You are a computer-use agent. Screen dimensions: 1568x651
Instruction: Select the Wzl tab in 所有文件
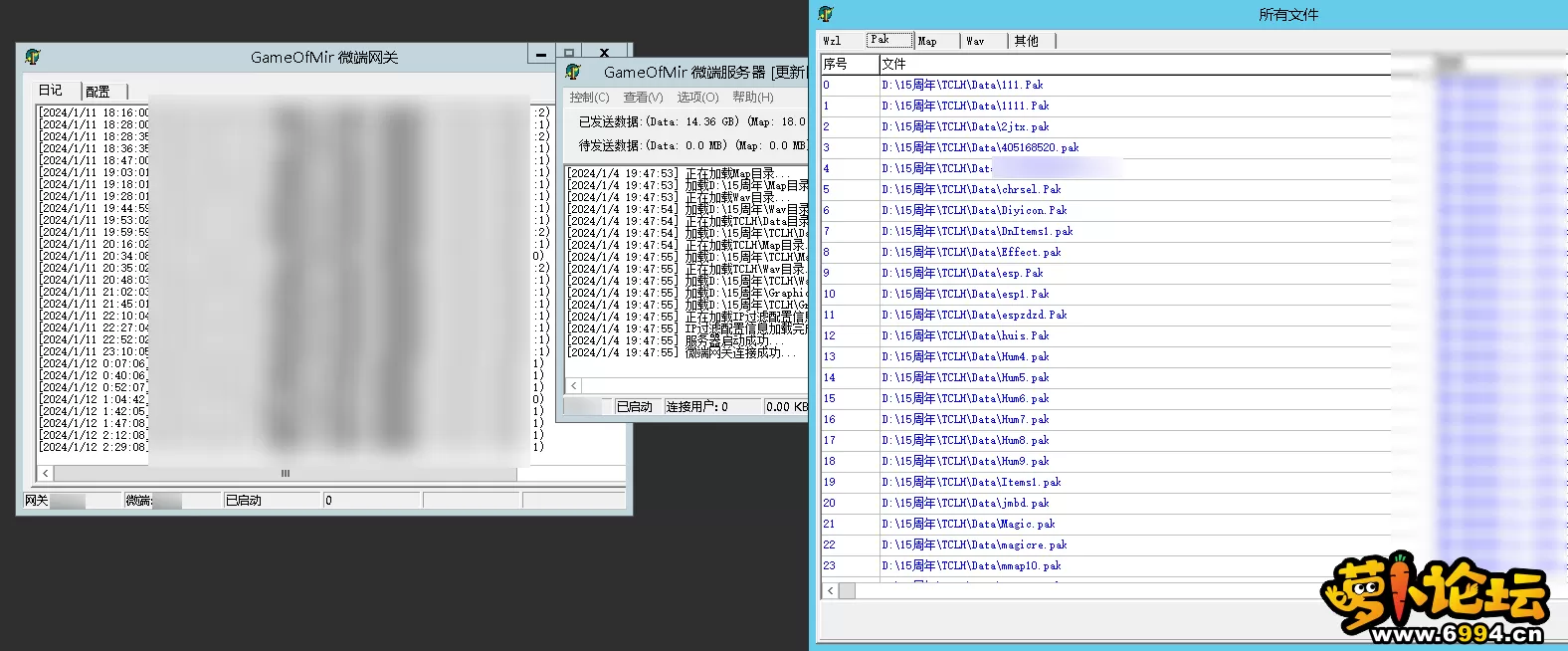(833, 41)
